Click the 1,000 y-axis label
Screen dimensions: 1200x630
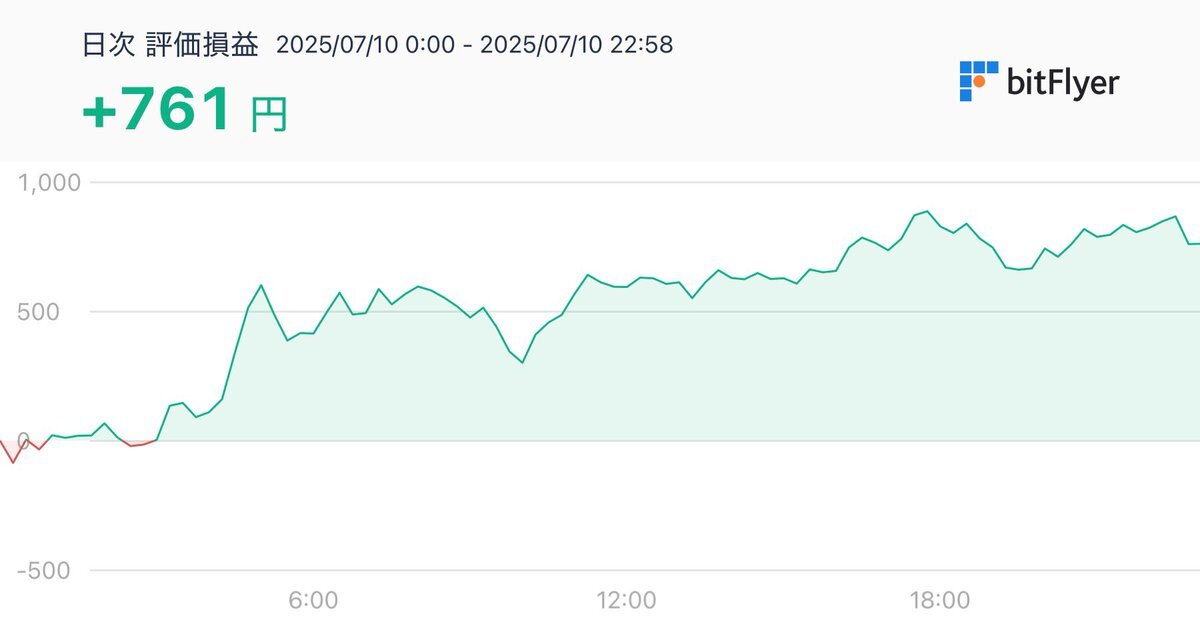(49, 183)
